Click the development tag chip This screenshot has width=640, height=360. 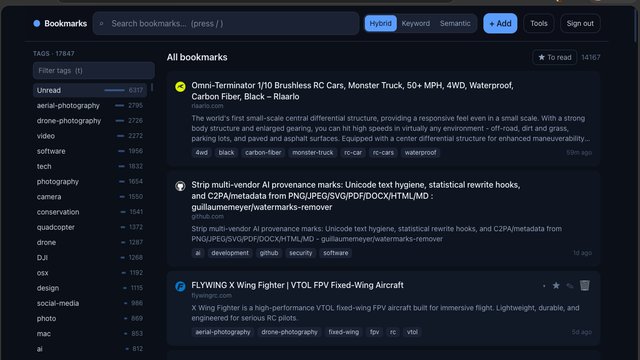coord(230,253)
